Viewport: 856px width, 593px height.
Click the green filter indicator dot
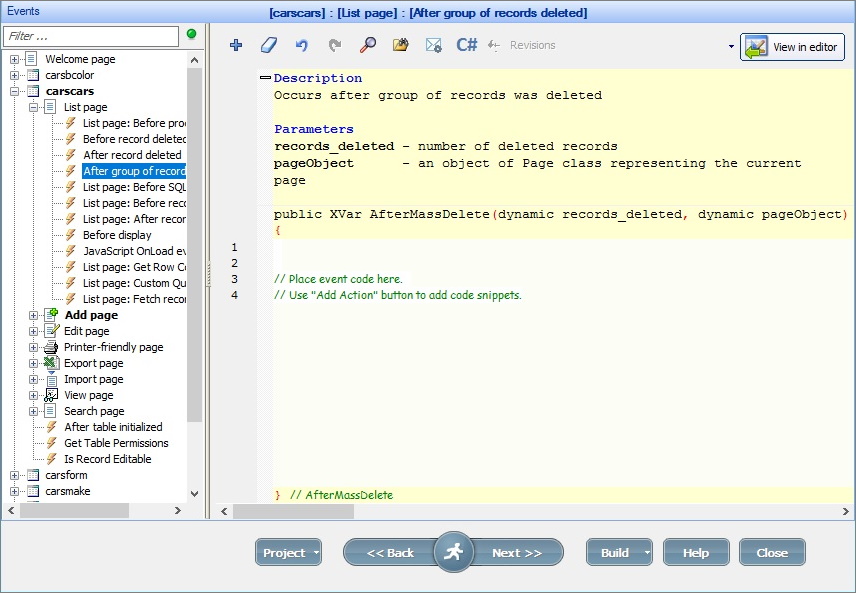coord(191,34)
